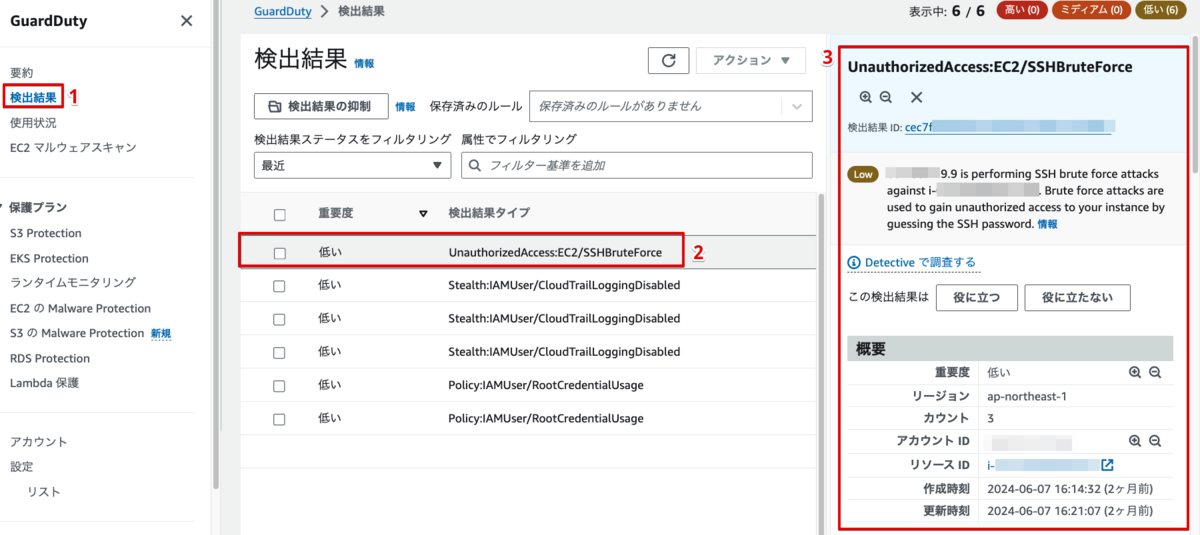The height and width of the screenshot is (535, 1200).
Task: Open リスト under 設定
Action: click(x=44, y=492)
